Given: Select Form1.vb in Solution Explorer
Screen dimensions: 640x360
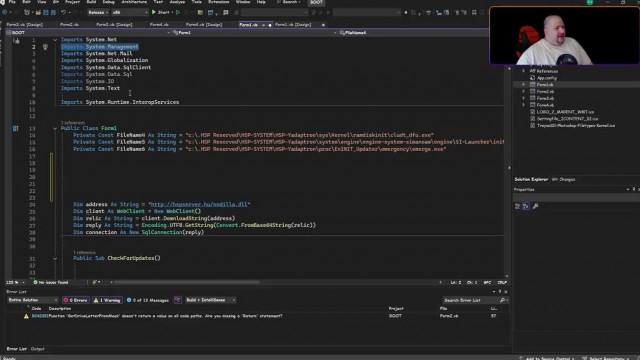Looking at the screenshot, I should 545,84.
